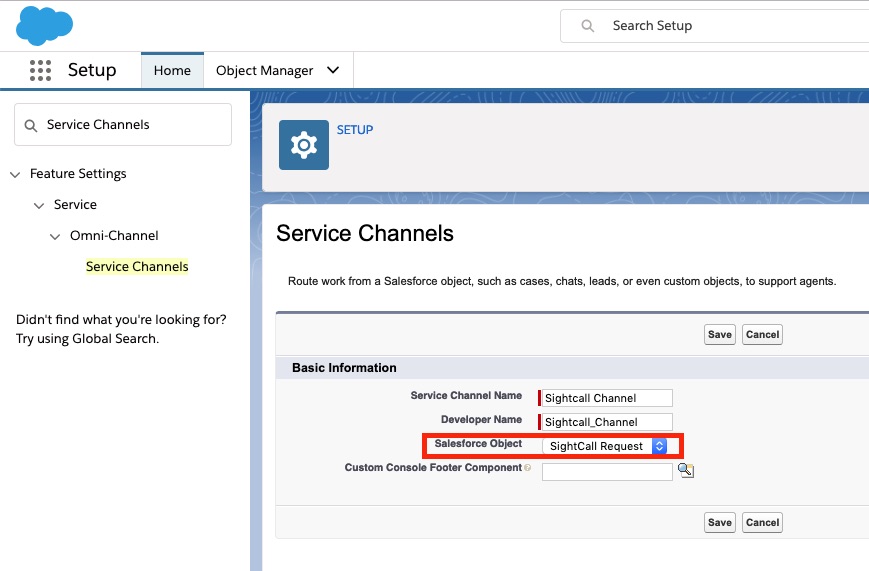Click the 'Didn't find what you're looking for?' text
Screen dimensions: 869x571
[121, 320]
